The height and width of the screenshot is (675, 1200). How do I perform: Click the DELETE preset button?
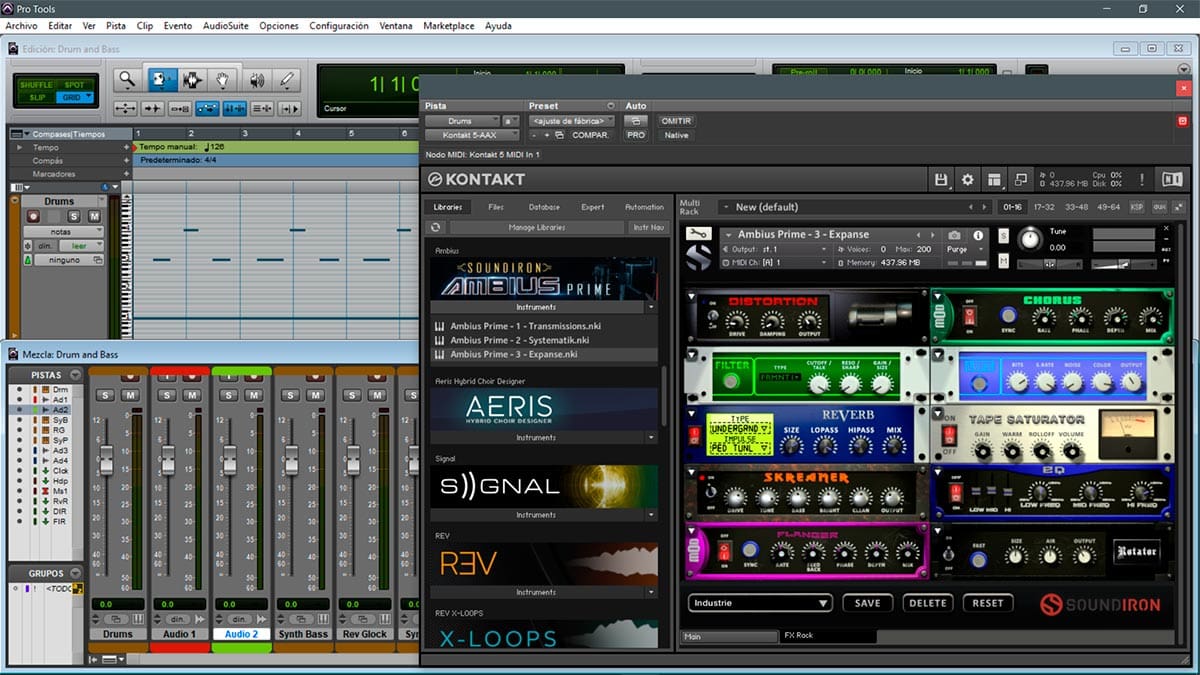928,603
